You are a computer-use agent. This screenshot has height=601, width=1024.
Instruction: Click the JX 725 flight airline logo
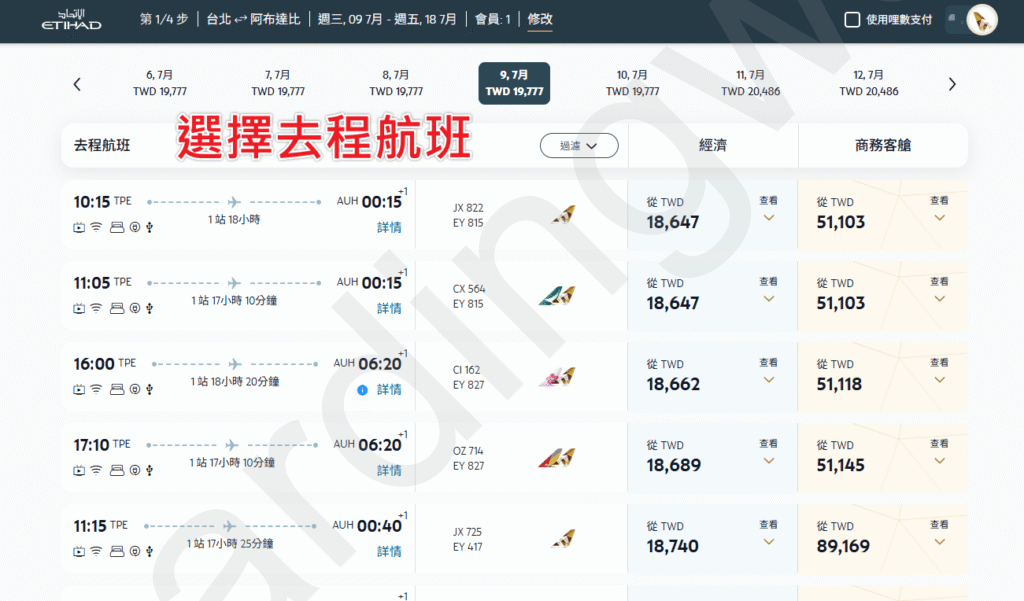pos(563,539)
